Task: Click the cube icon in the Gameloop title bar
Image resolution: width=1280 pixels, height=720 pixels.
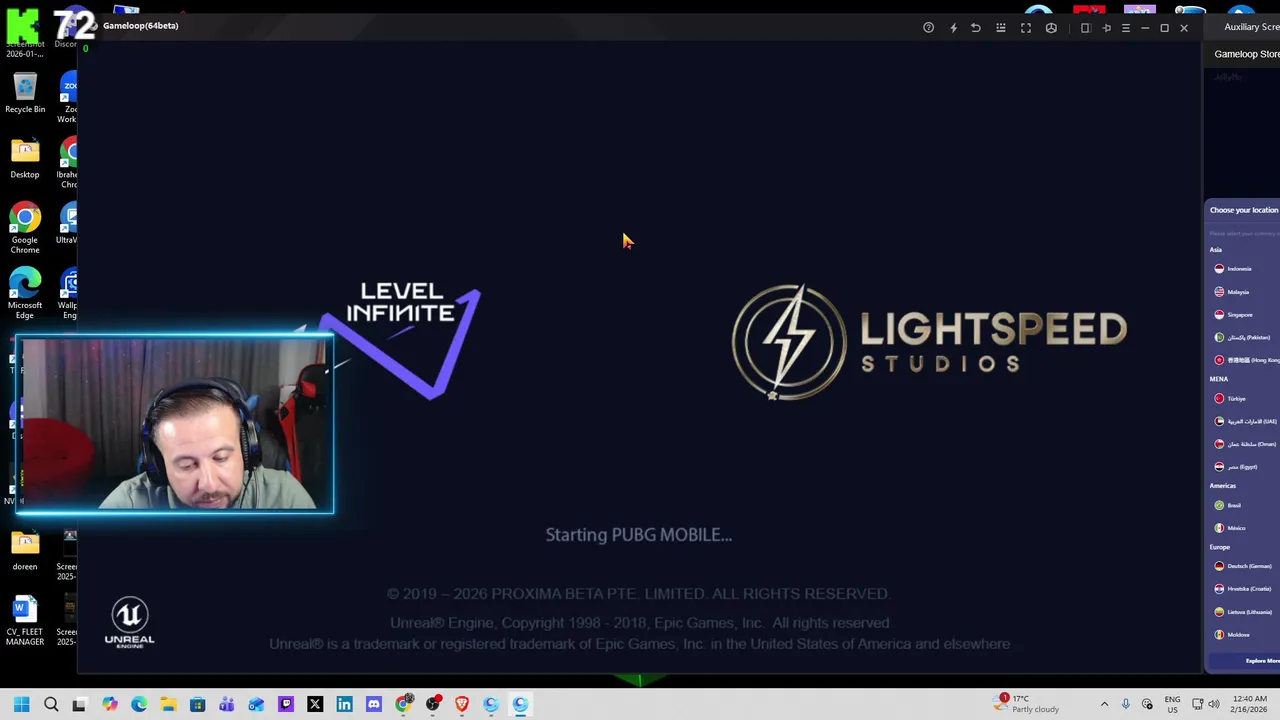Action: 1051,28
